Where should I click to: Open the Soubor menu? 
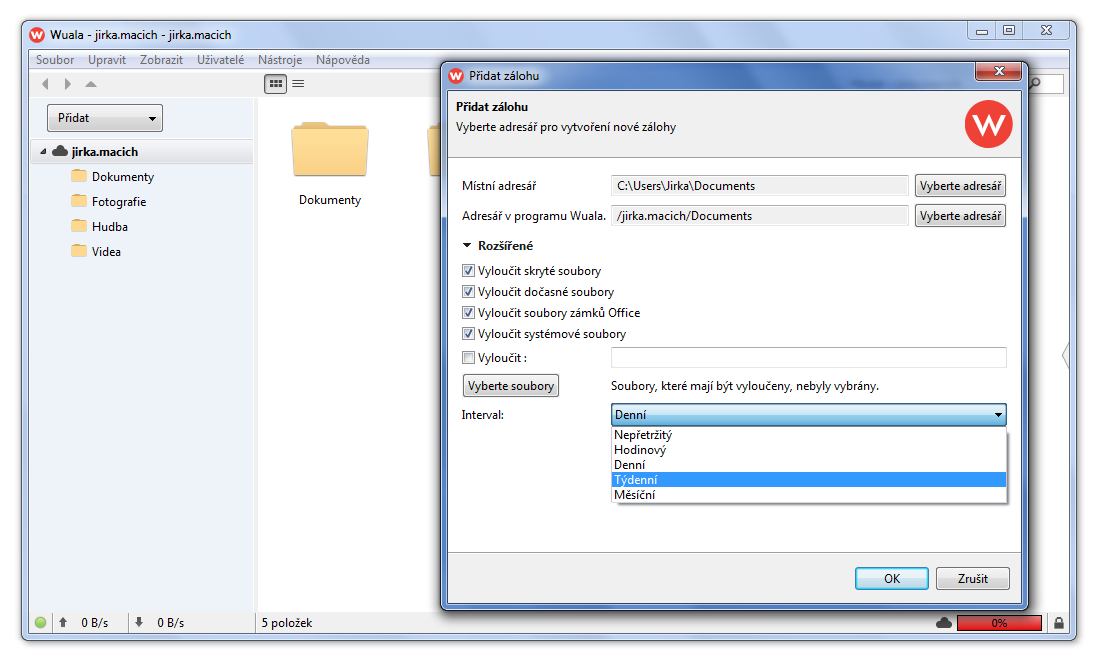pyautogui.click(x=55, y=60)
